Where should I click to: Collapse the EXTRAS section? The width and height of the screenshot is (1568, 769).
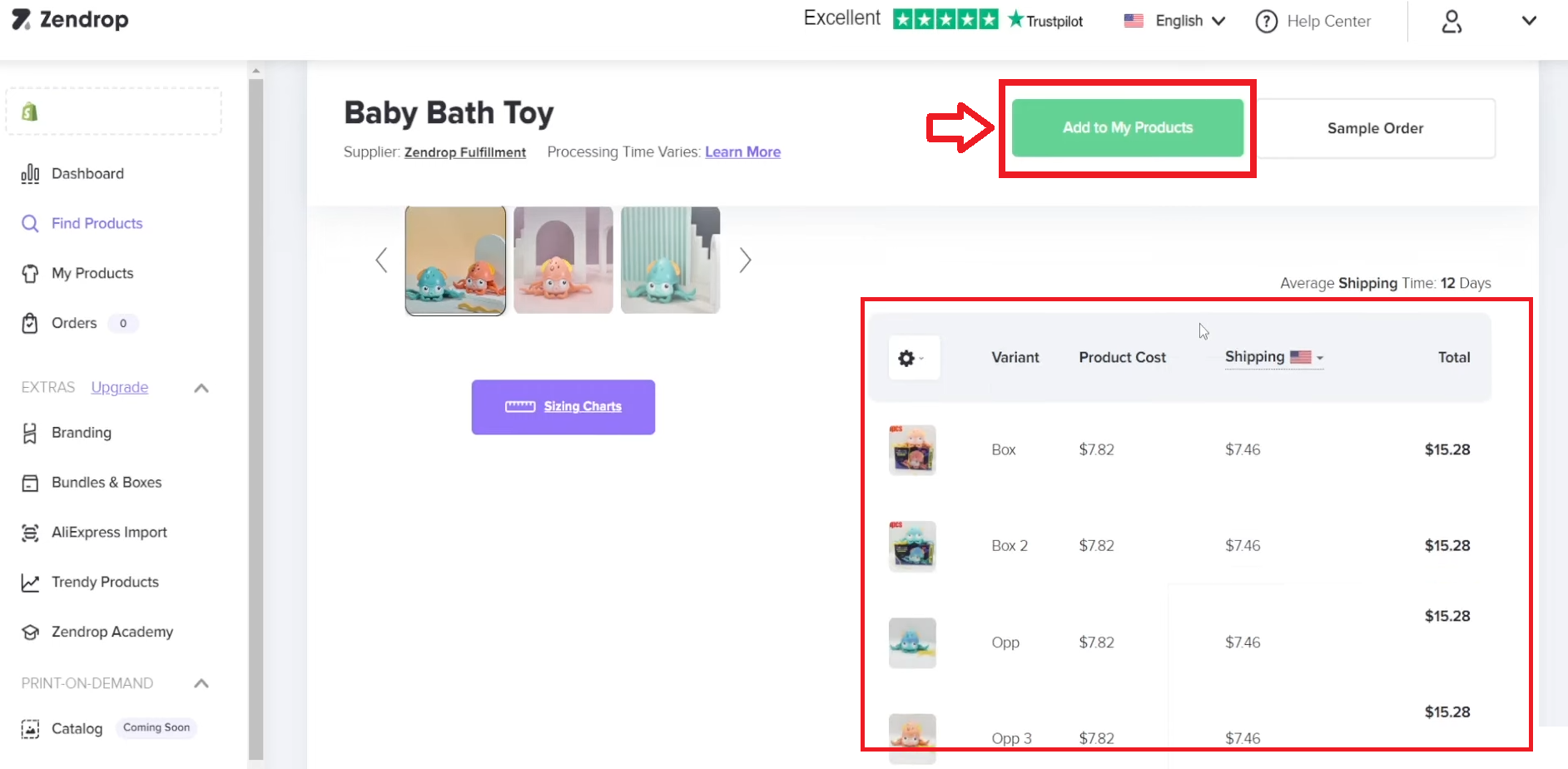tap(201, 388)
